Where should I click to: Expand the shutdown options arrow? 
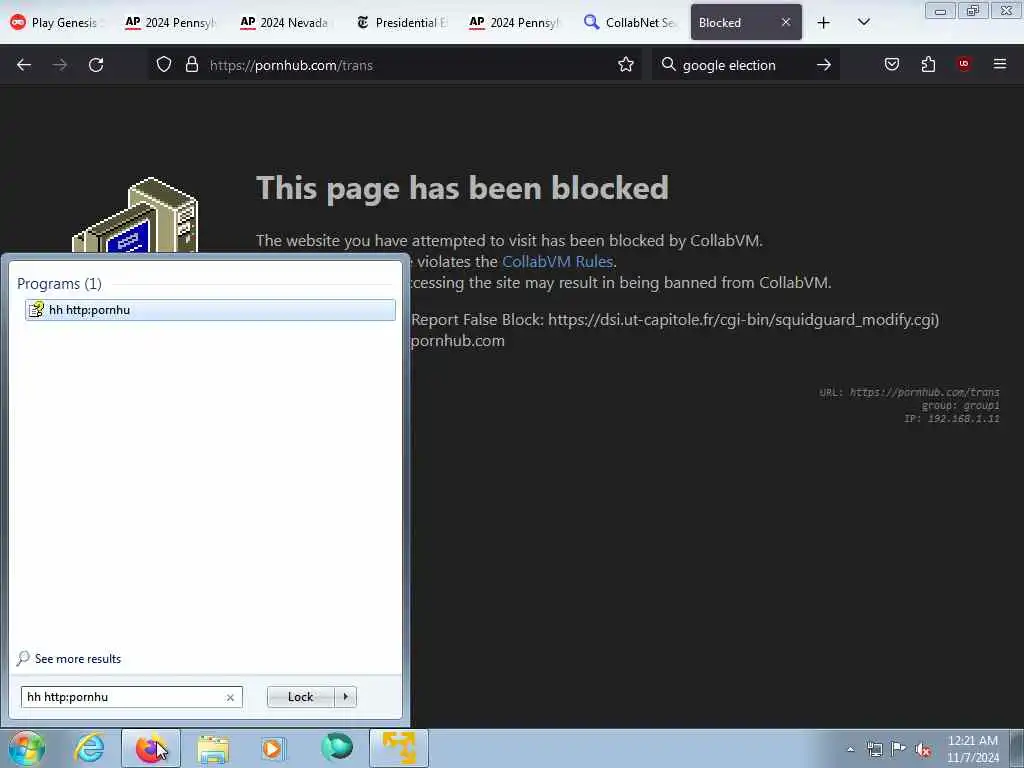pyautogui.click(x=345, y=697)
